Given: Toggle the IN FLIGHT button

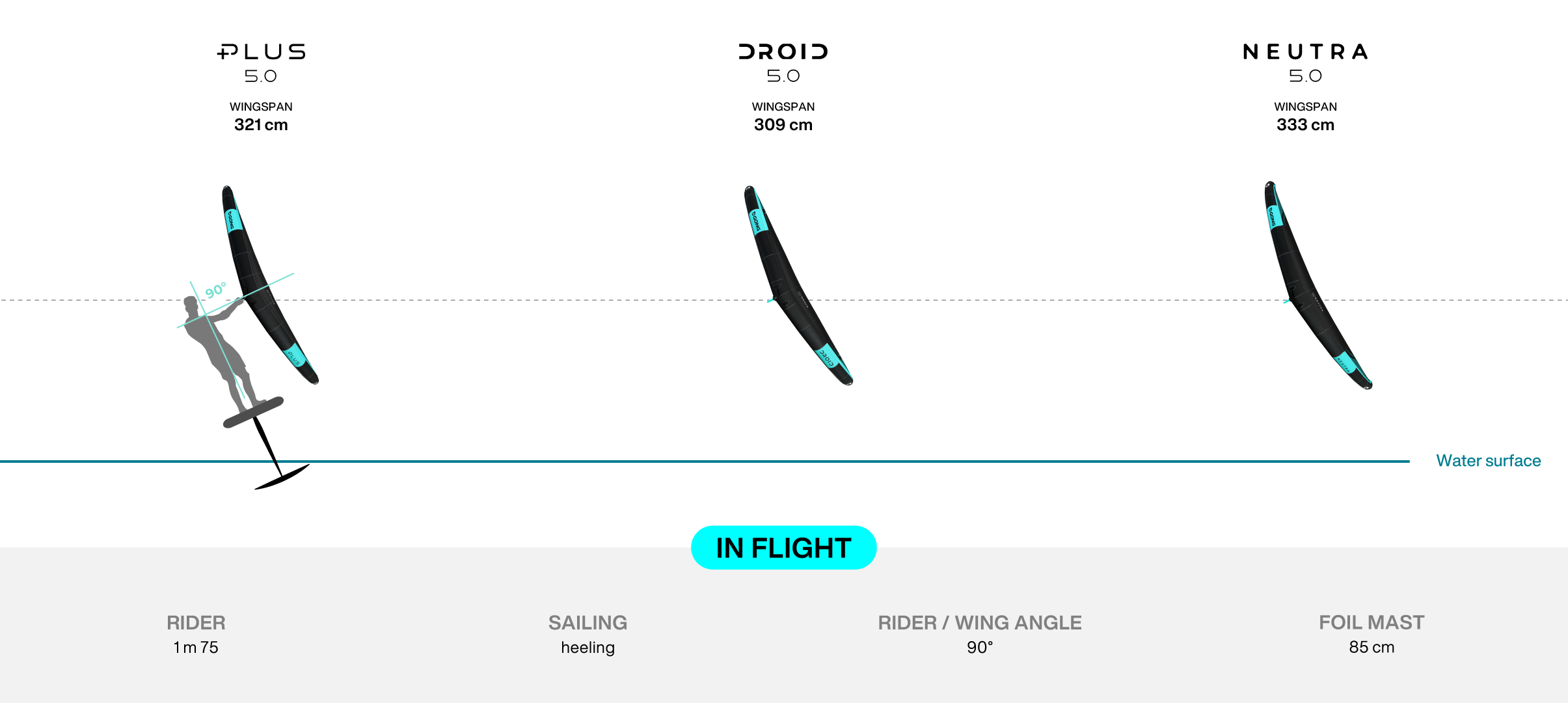Looking at the screenshot, I should point(783,547).
